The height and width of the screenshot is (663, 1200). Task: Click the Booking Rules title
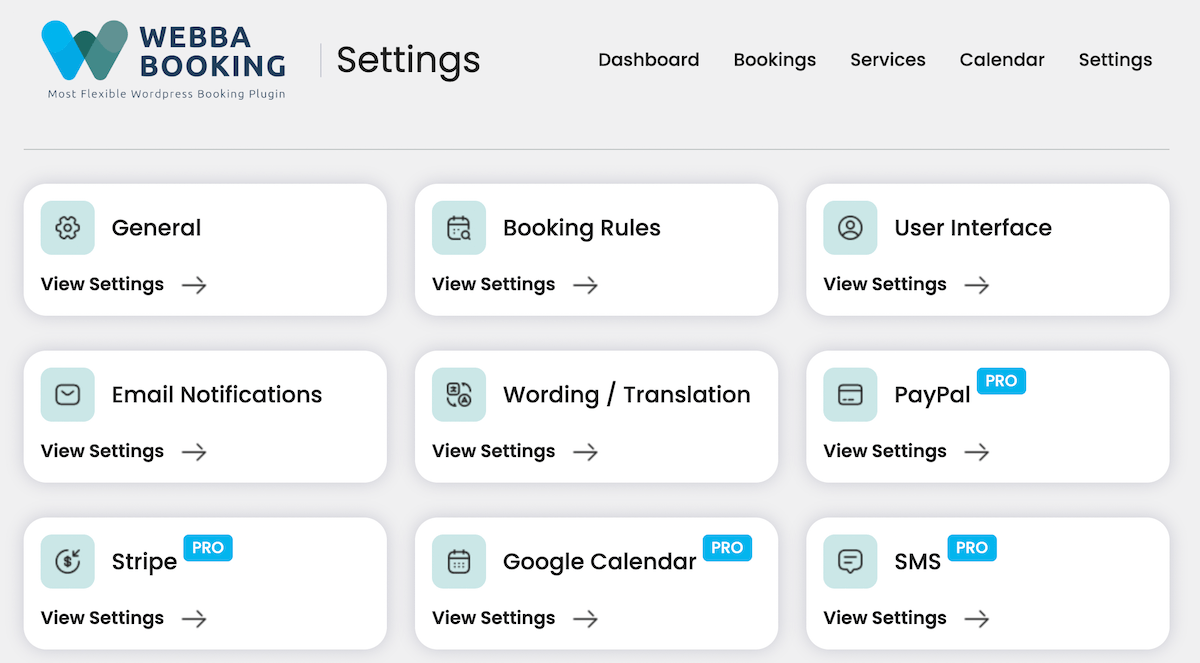click(x=582, y=228)
